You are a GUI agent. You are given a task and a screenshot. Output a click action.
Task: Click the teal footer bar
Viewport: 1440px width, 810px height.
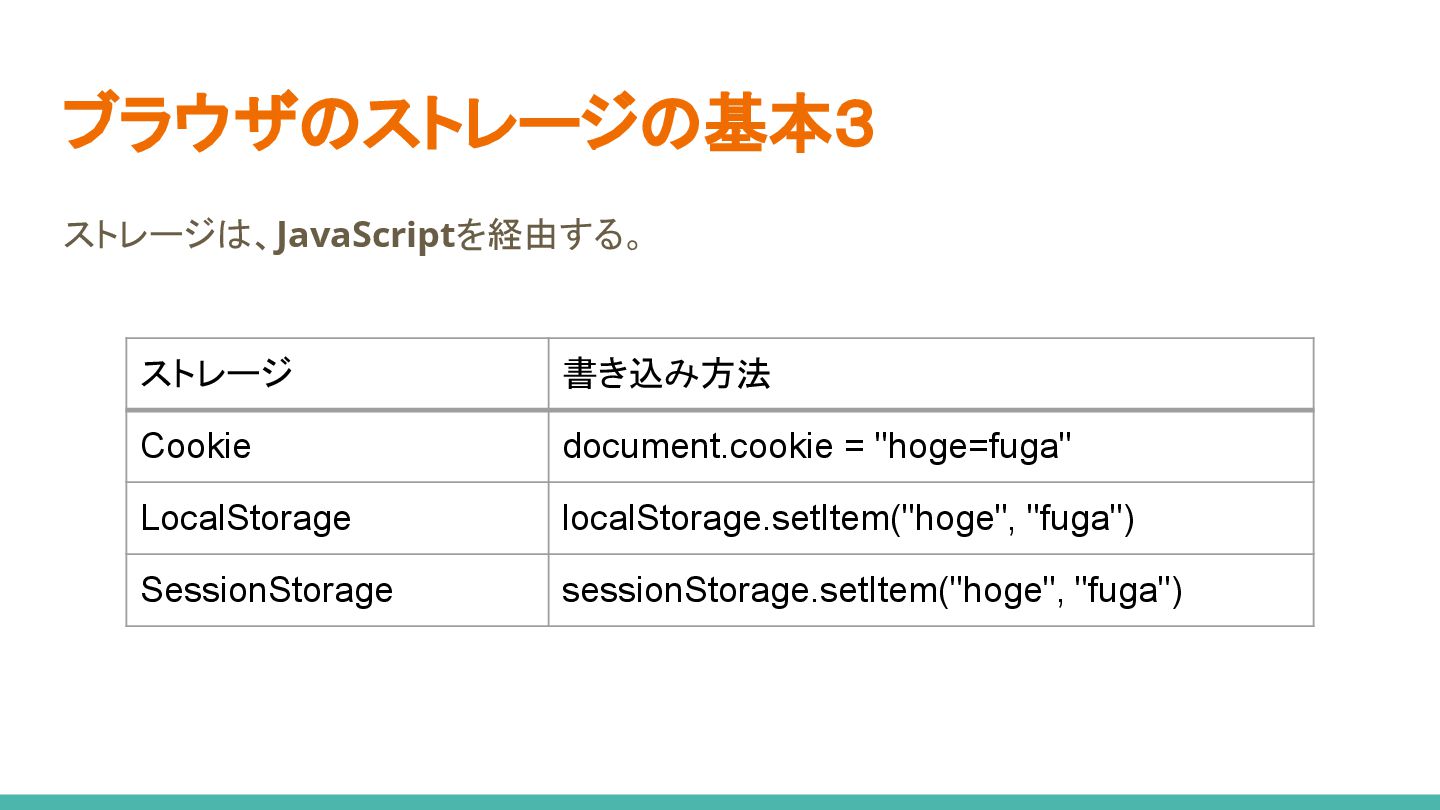click(720, 802)
